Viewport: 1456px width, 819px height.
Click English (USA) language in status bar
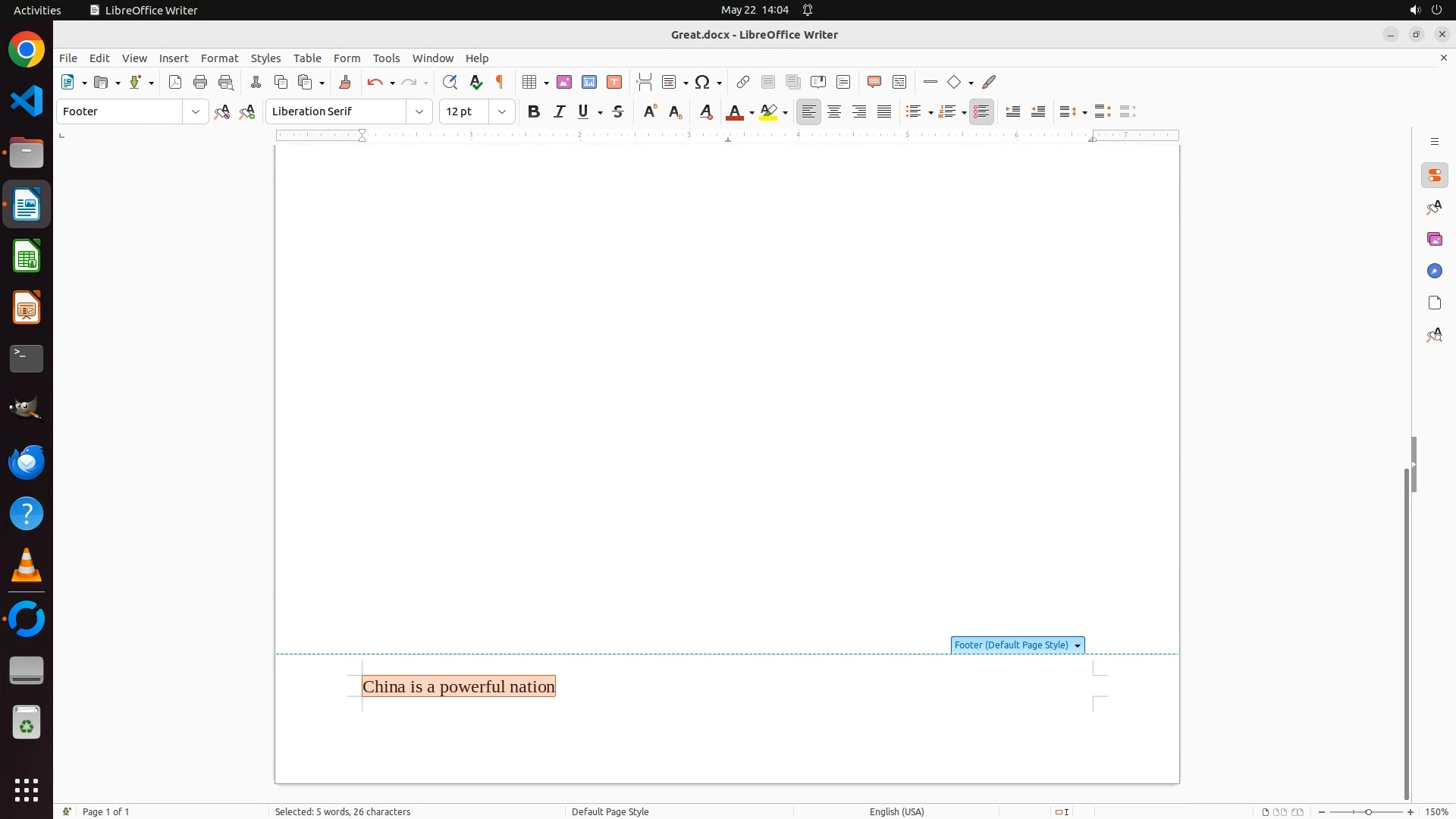pyautogui.click(x=896, y=811)
